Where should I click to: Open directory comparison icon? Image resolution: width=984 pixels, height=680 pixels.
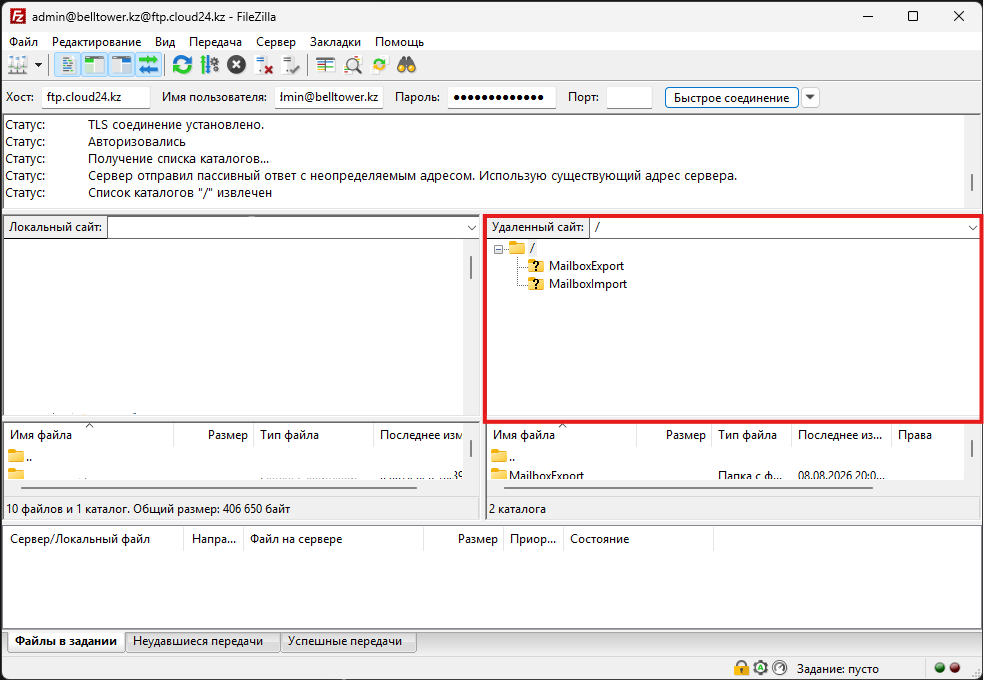[353, 65]
